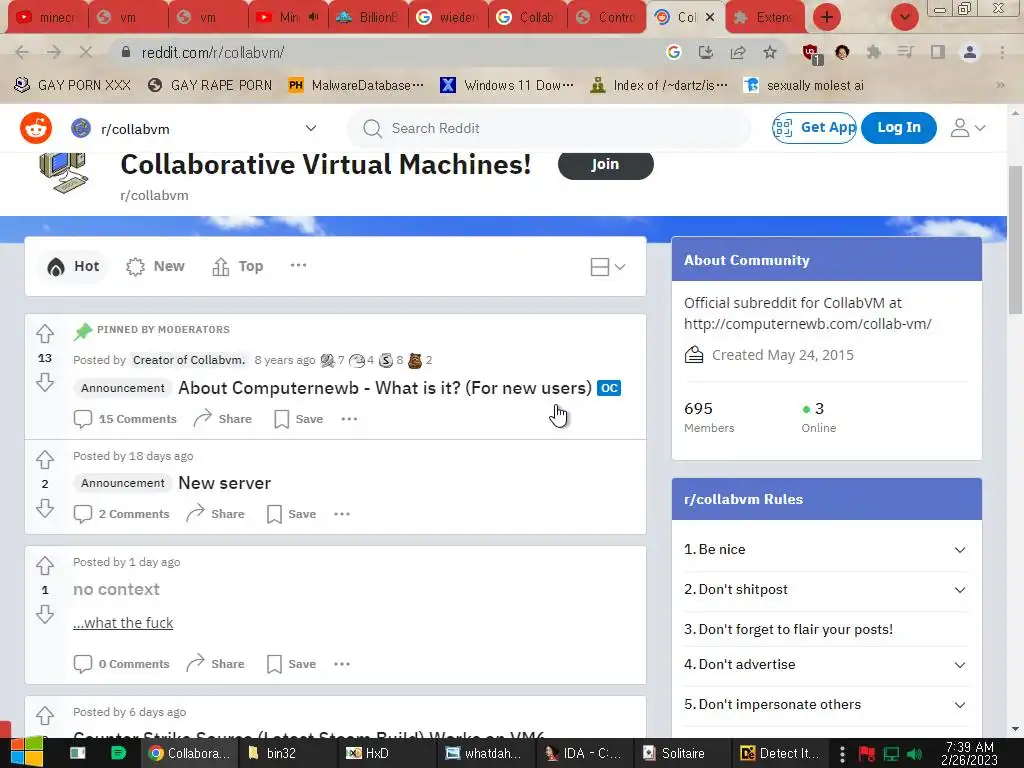The height and width of the screenshot is (768, 1024).
Task: Open the uBlock Origin extension icon
Action: (812, 53)
